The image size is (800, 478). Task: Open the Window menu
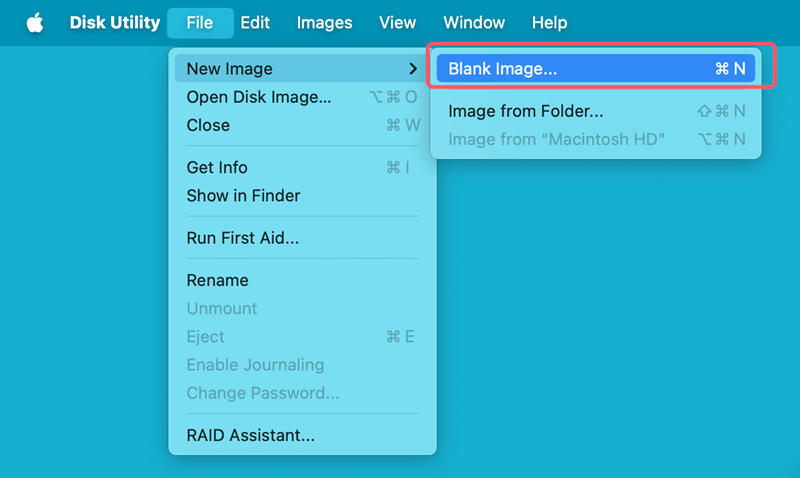[x=474, y=23]
